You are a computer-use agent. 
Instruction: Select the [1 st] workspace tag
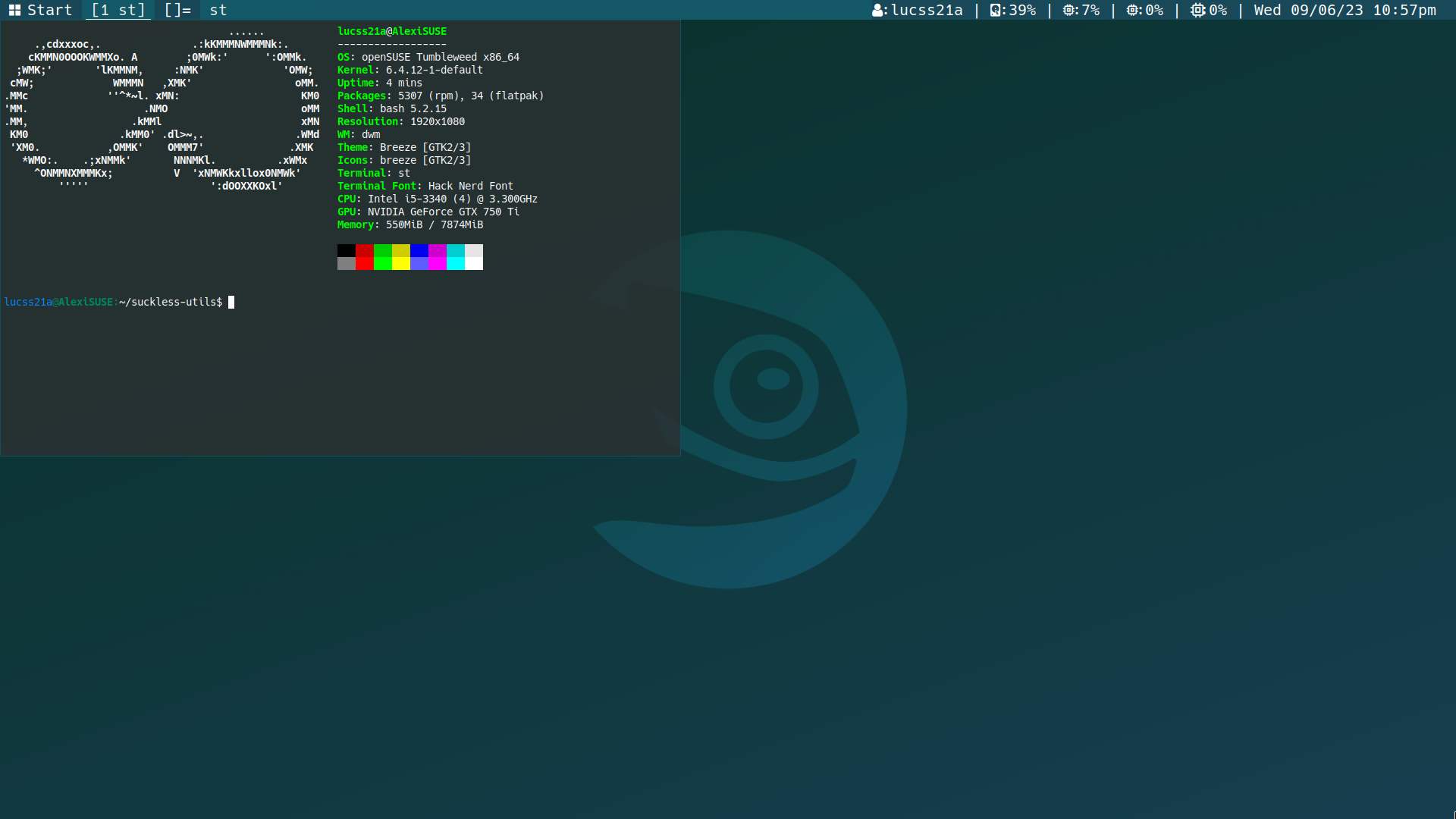[x=118, y=10]
